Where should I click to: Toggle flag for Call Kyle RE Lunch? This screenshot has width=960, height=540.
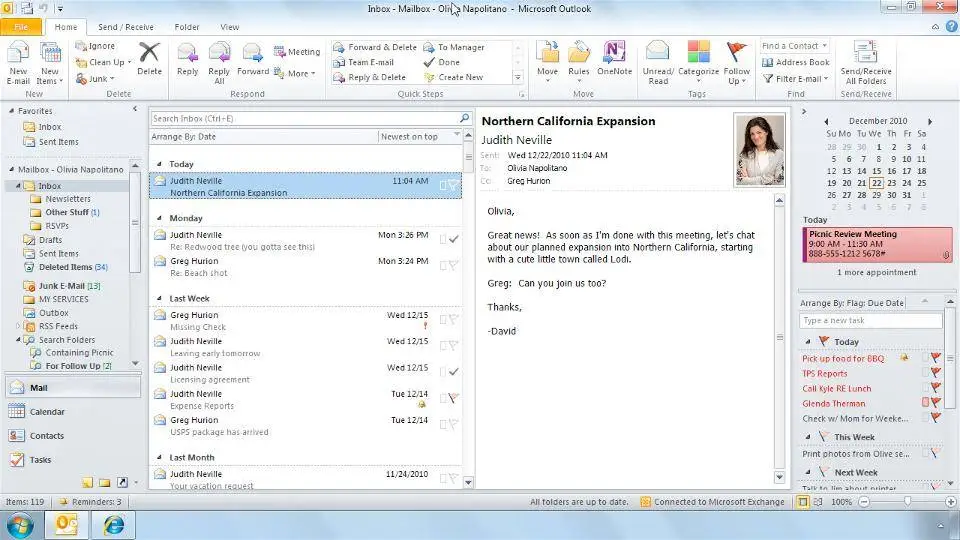pos(936,388)
